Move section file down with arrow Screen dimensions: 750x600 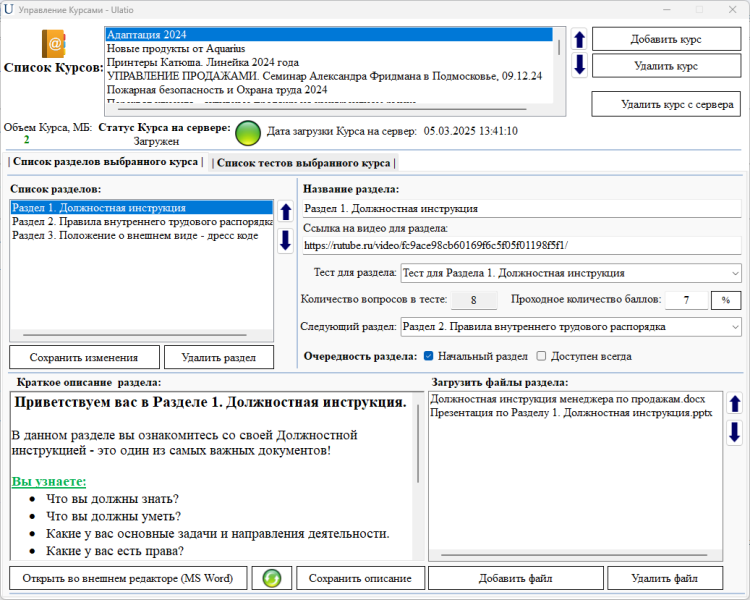(x=735, y=432)
